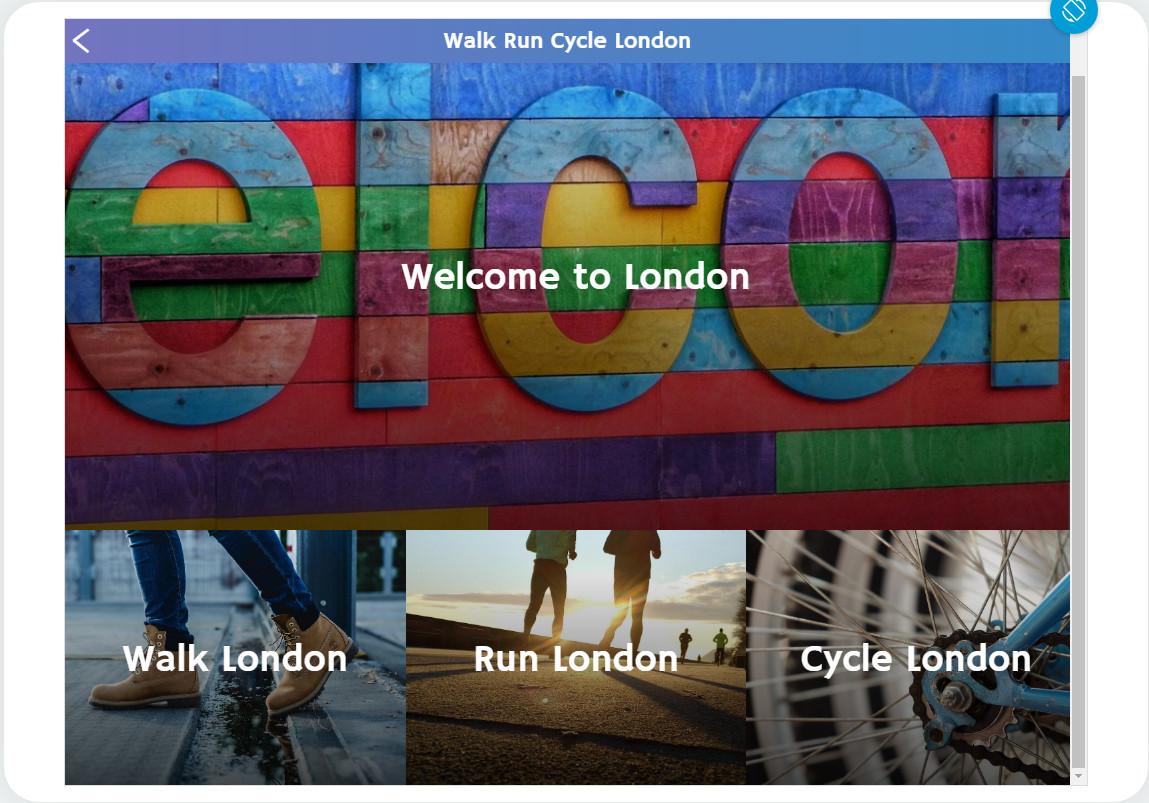Open the Cycle London tile

pos(908,657)
